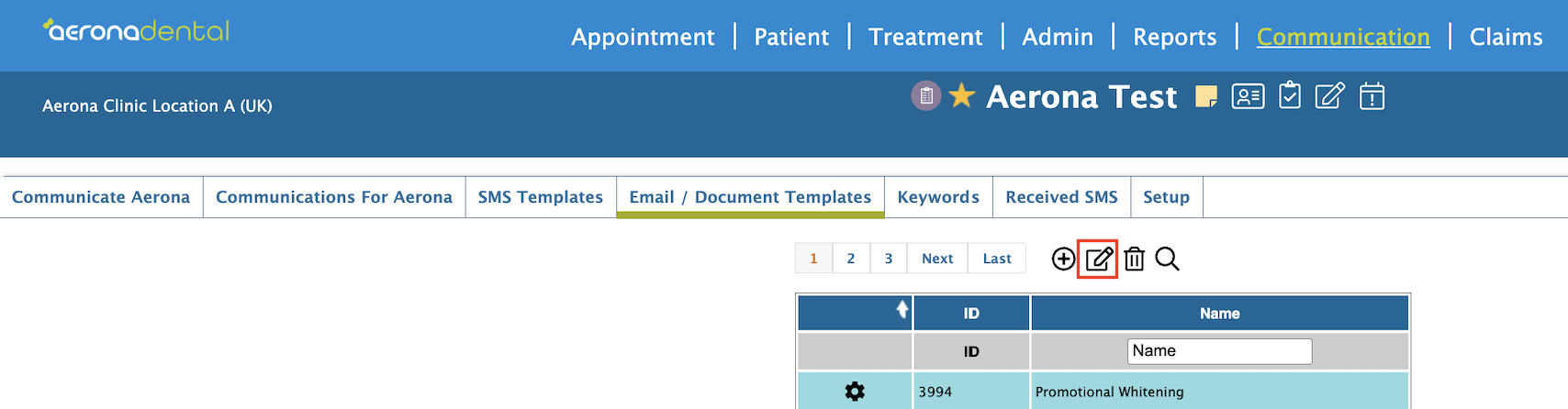Viewport: 1568px width, 409px height.
Task: Sort by the ID column header
Action: pyautogui.click(x=971, y=314)
